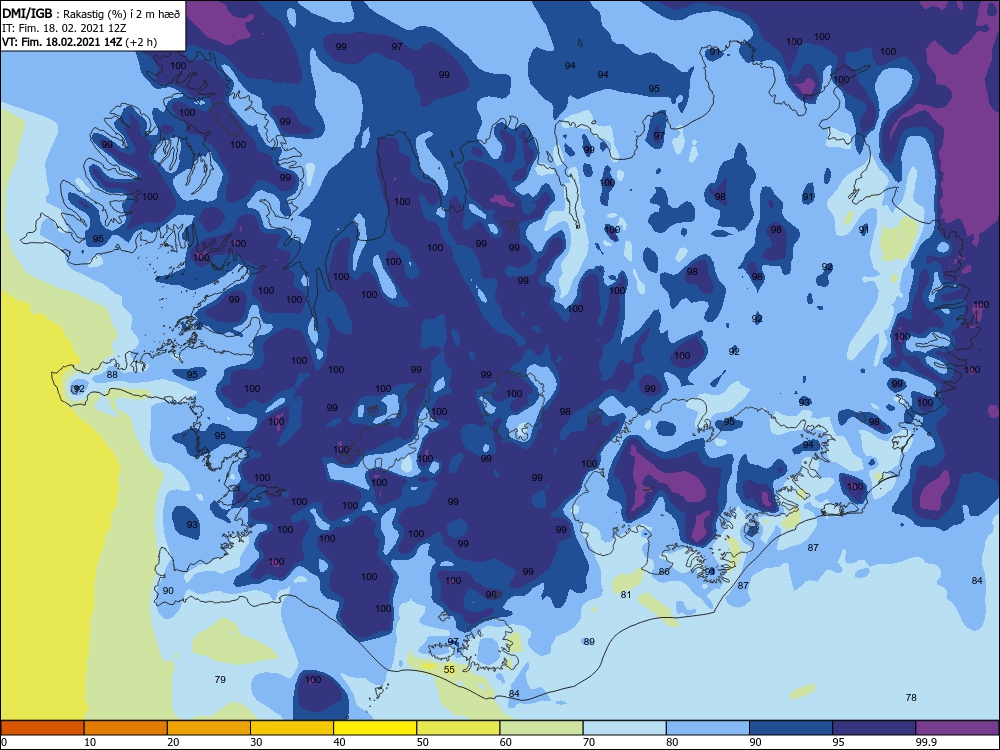Screen dimensions: 1000x750
Task: Click the orange 10–20 legend swatch
Action: (x=126, y=728)
